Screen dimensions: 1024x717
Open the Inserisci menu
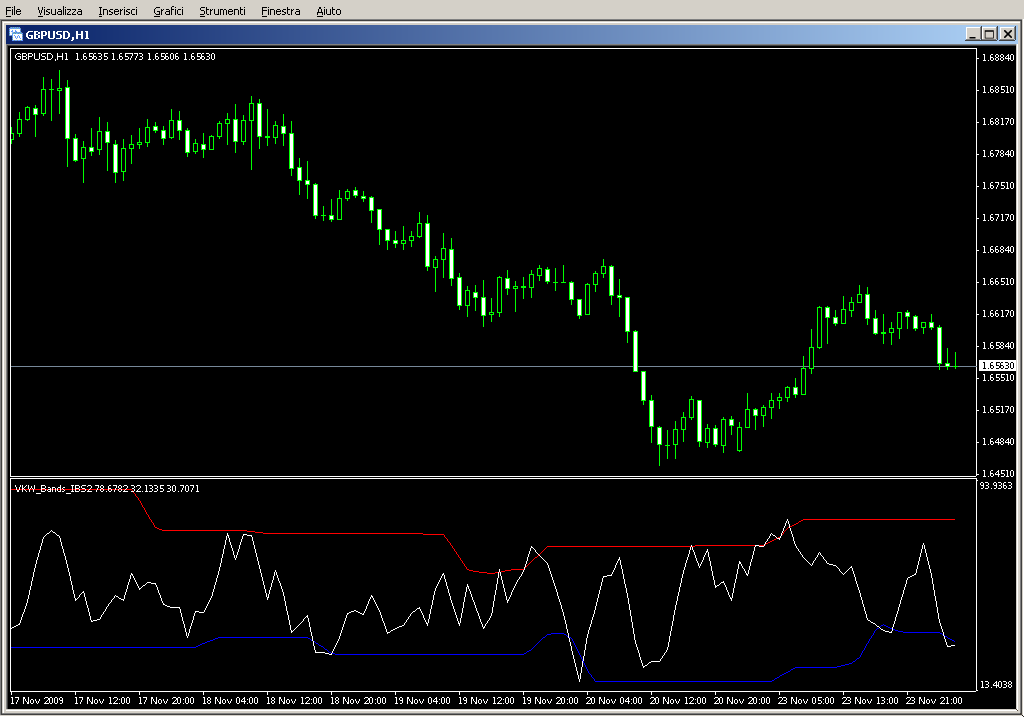[118, 11]
